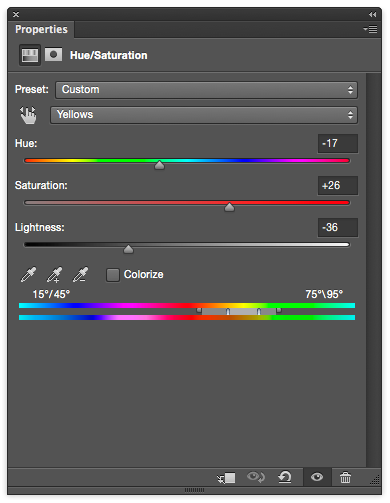Toggle layer visibility eye icon
The height and width of the screenshot is (503, 390).
317,477
